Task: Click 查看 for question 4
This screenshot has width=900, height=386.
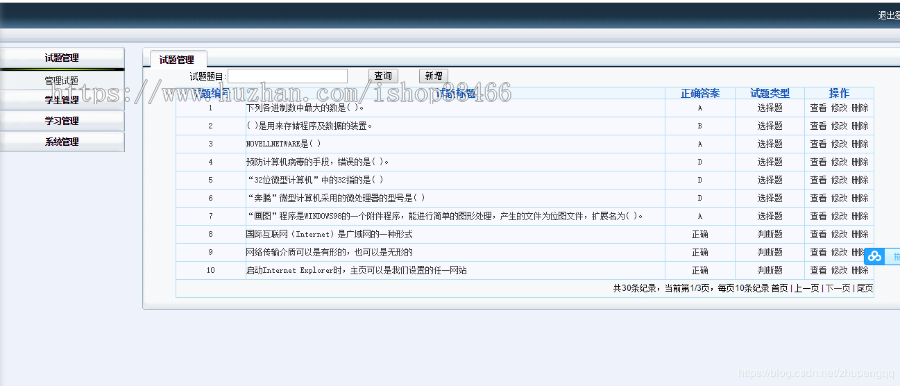Action: 818,162
